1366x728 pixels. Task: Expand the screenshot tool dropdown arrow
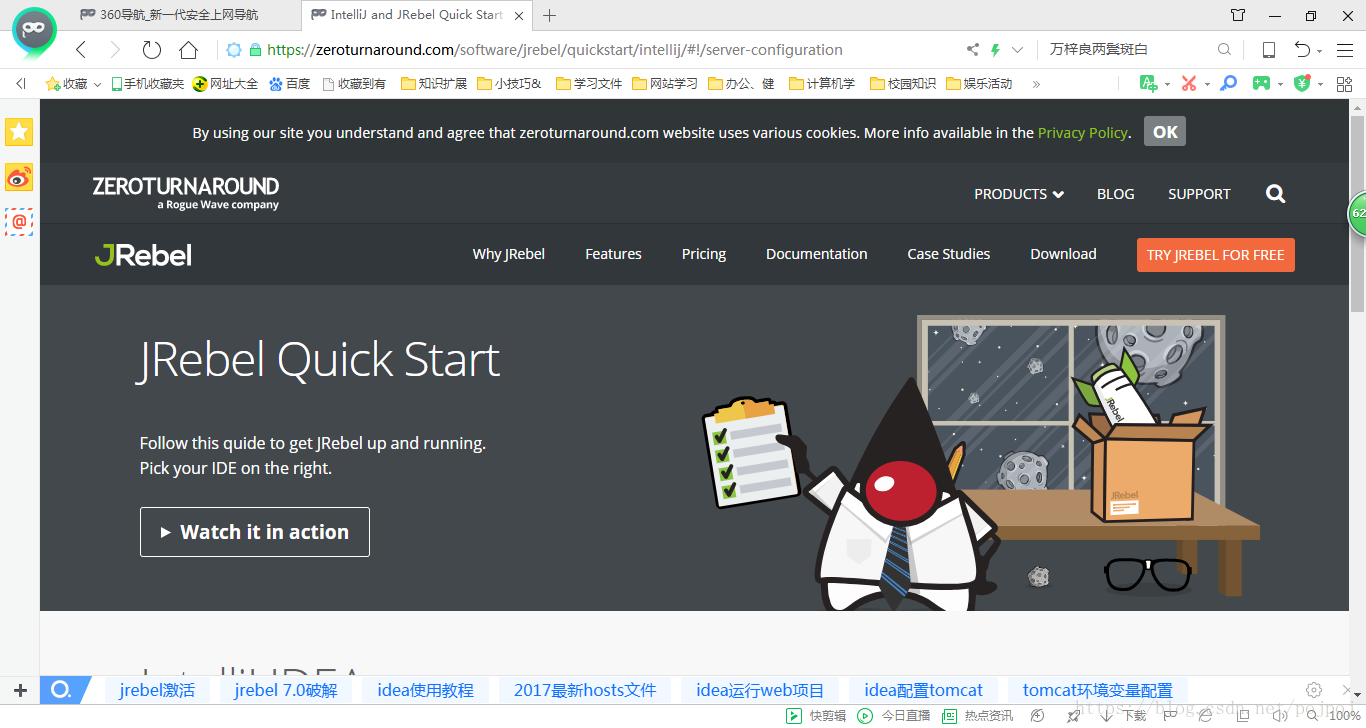coord(1207,85)
